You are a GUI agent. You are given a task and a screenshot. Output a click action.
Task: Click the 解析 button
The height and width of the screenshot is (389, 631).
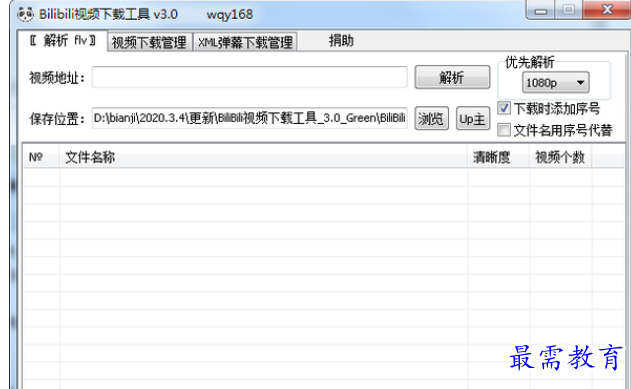(x=452, y=77)
